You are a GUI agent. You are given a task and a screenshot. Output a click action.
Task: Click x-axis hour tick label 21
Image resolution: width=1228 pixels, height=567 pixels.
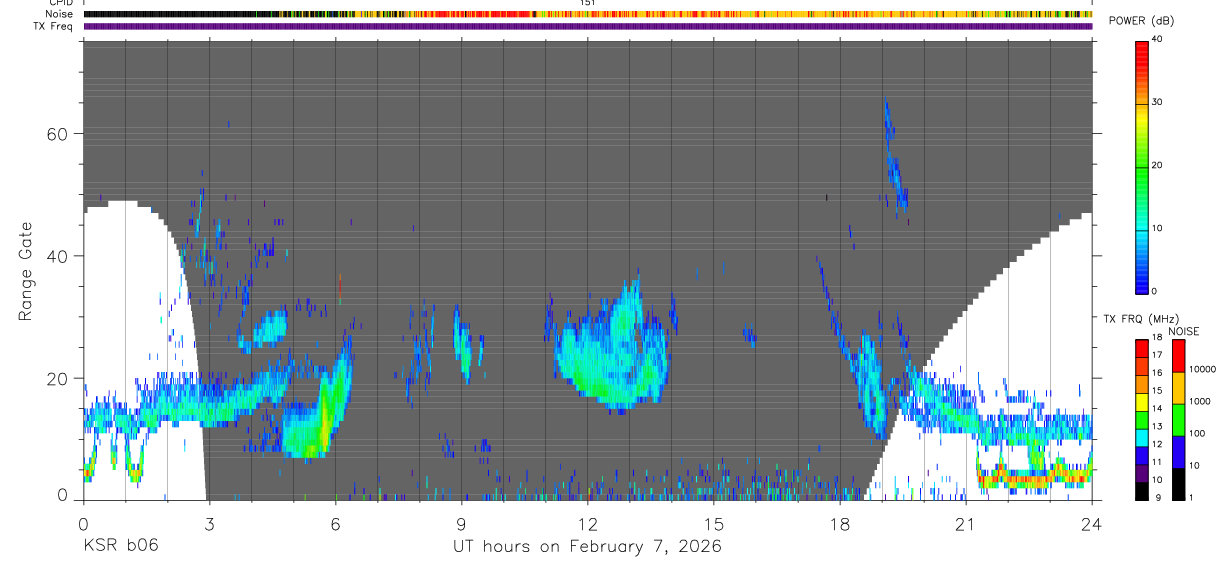pyautogui.click(x=966, y=523)
